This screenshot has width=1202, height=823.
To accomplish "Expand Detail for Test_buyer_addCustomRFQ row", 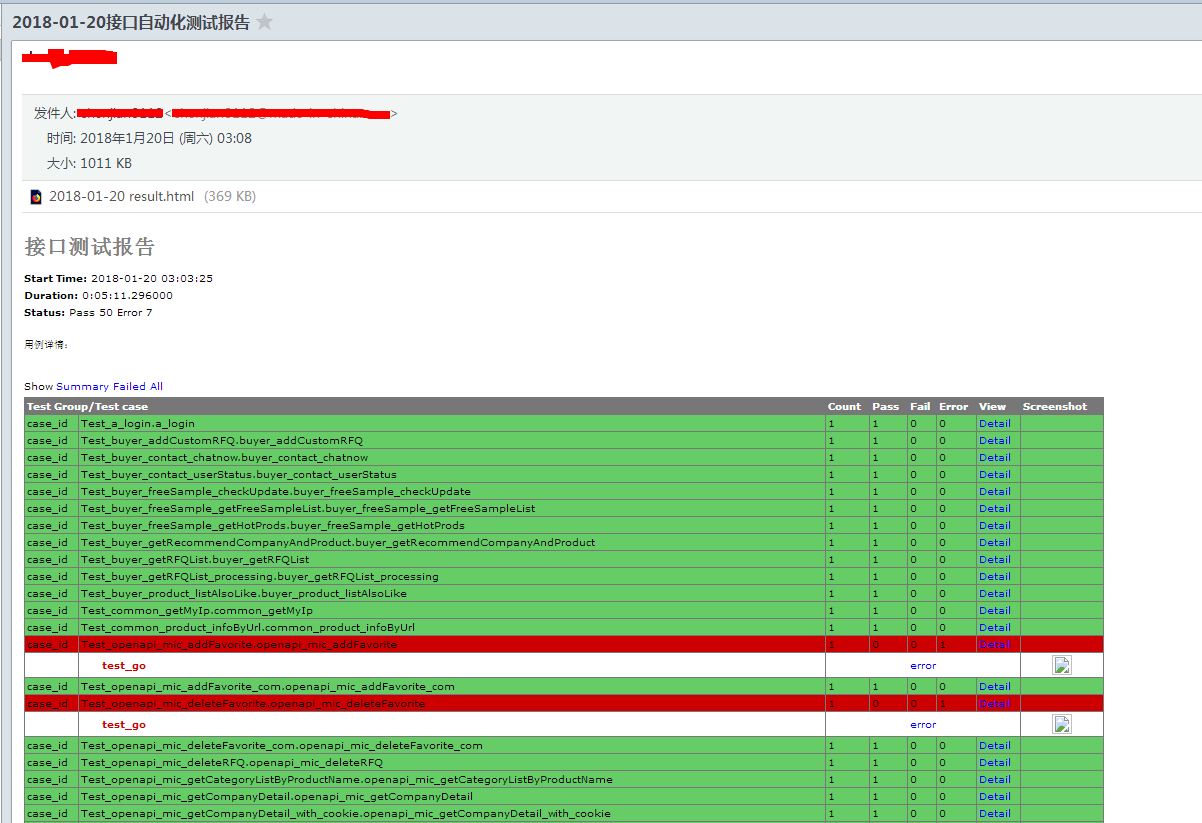I will point(994,441).
